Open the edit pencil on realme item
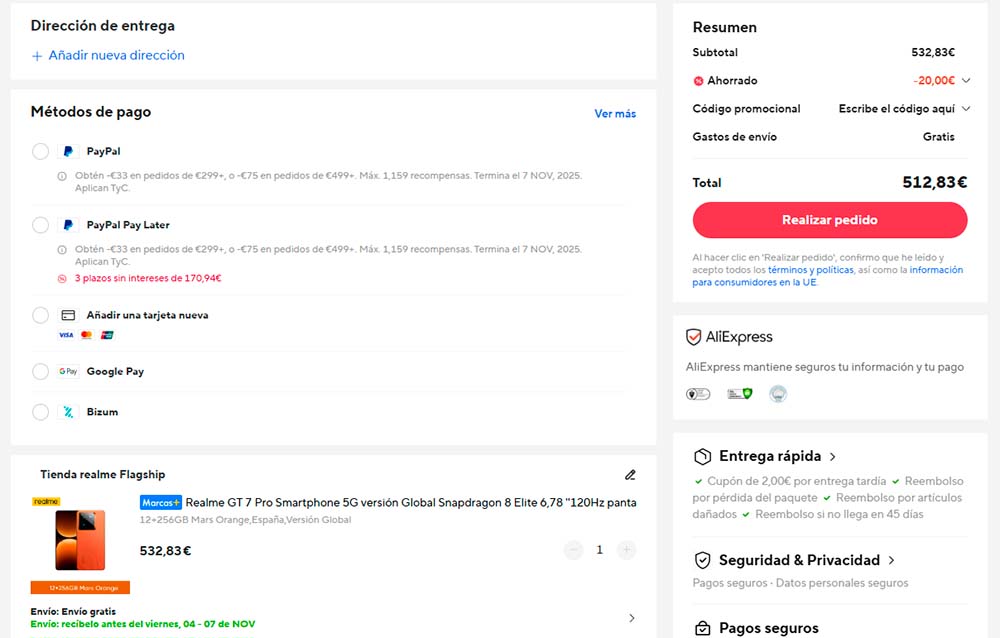Screen dimensions: 1000x638 630,474
